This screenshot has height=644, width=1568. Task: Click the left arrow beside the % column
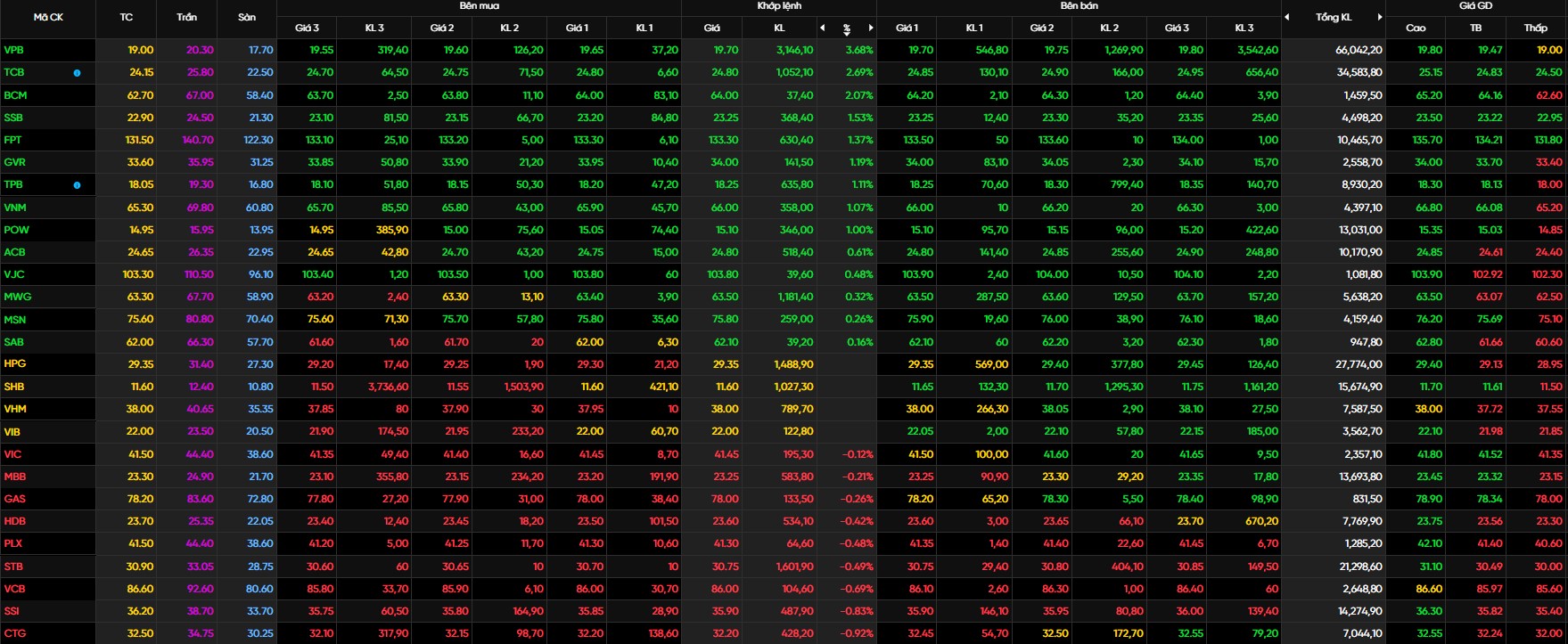(x=823, y=28)
